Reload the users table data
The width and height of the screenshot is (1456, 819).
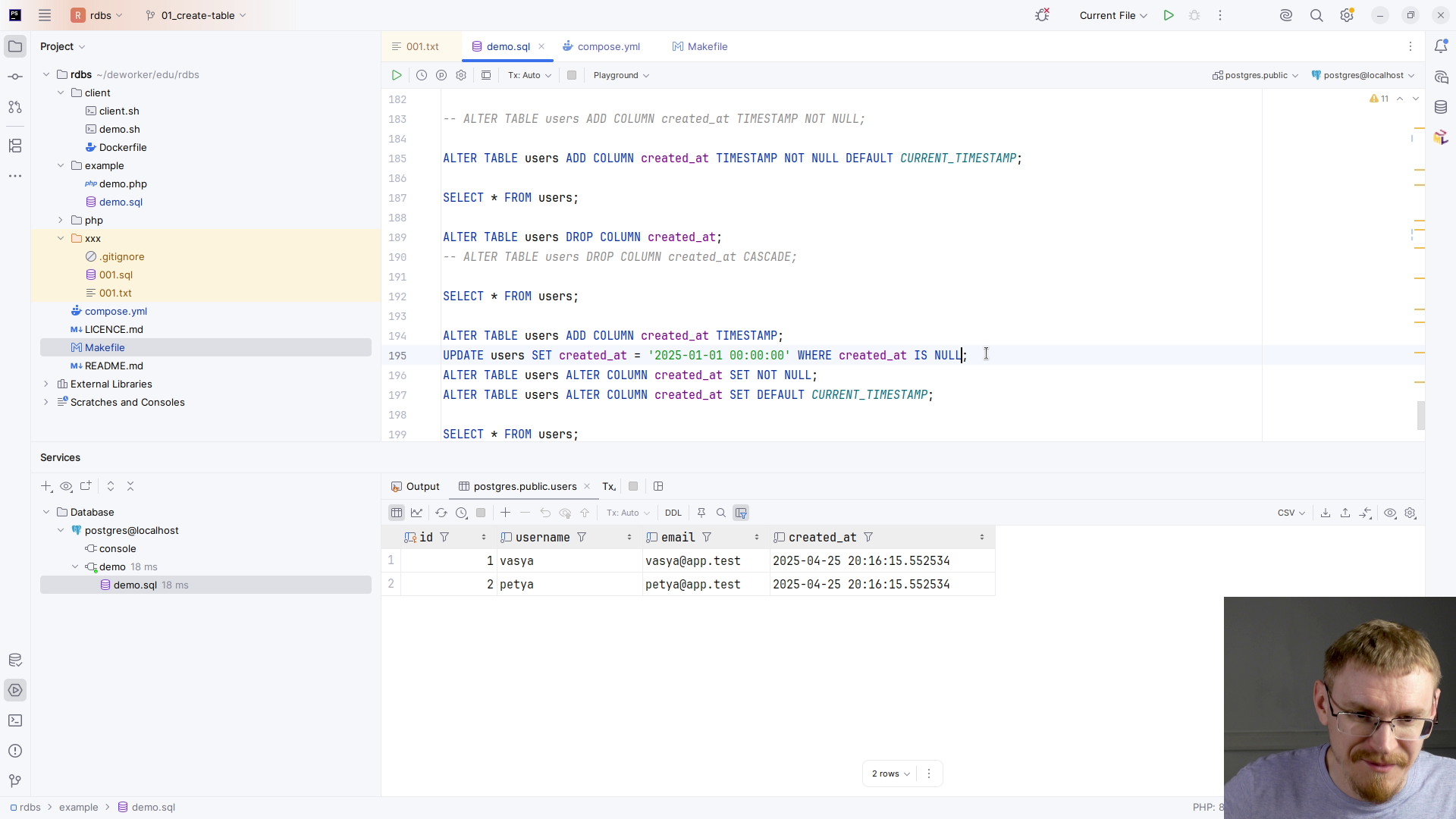click(441, 513)
